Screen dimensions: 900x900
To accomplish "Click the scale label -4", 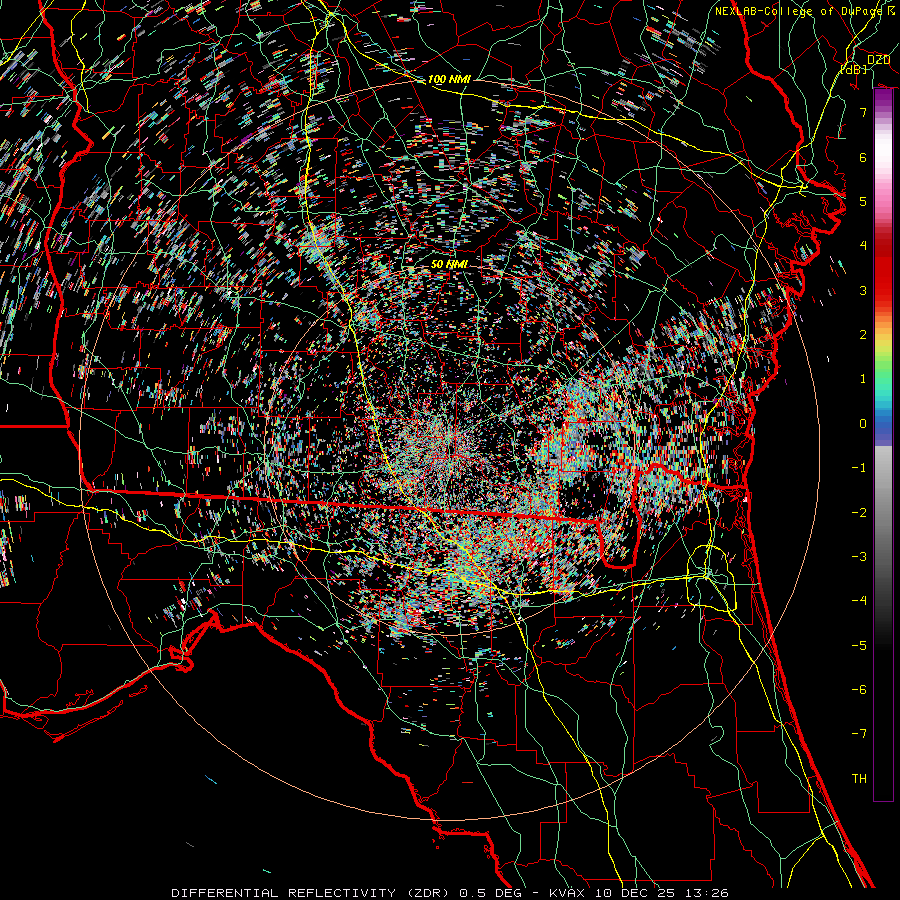I will point(859,601).
